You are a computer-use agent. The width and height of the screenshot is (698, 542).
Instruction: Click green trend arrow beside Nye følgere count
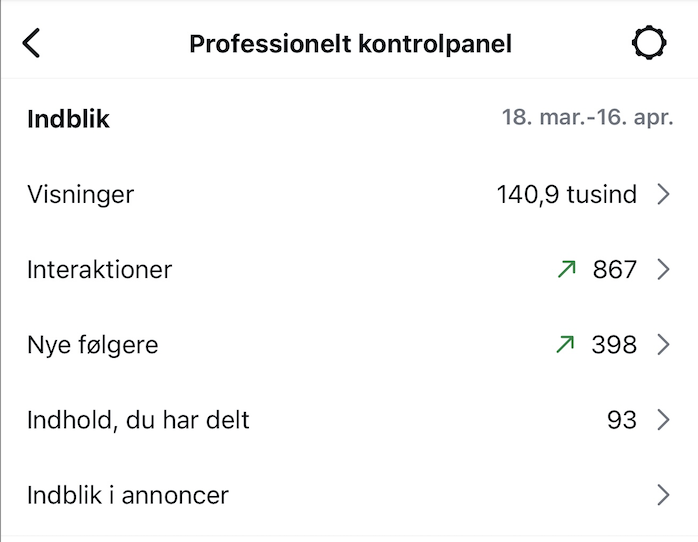click(x=567, y=344)
